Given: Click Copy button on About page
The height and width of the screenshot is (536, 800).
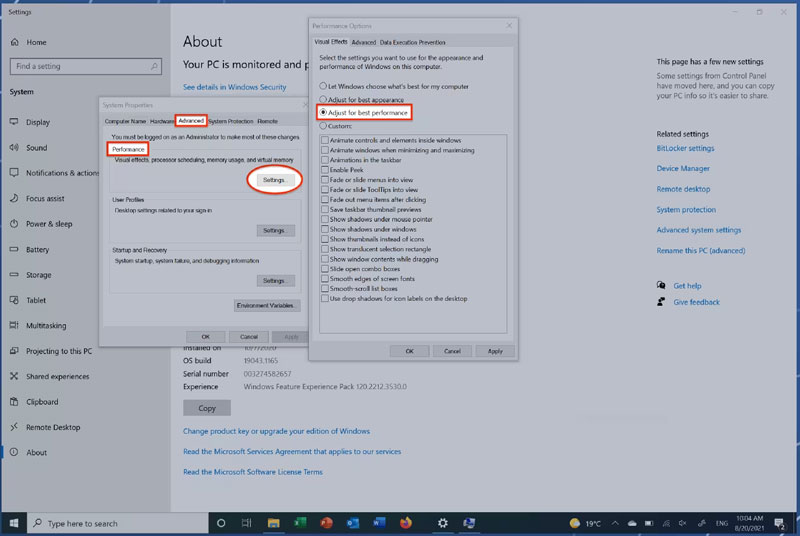Looking at the screenshot, I should (207, 408).
